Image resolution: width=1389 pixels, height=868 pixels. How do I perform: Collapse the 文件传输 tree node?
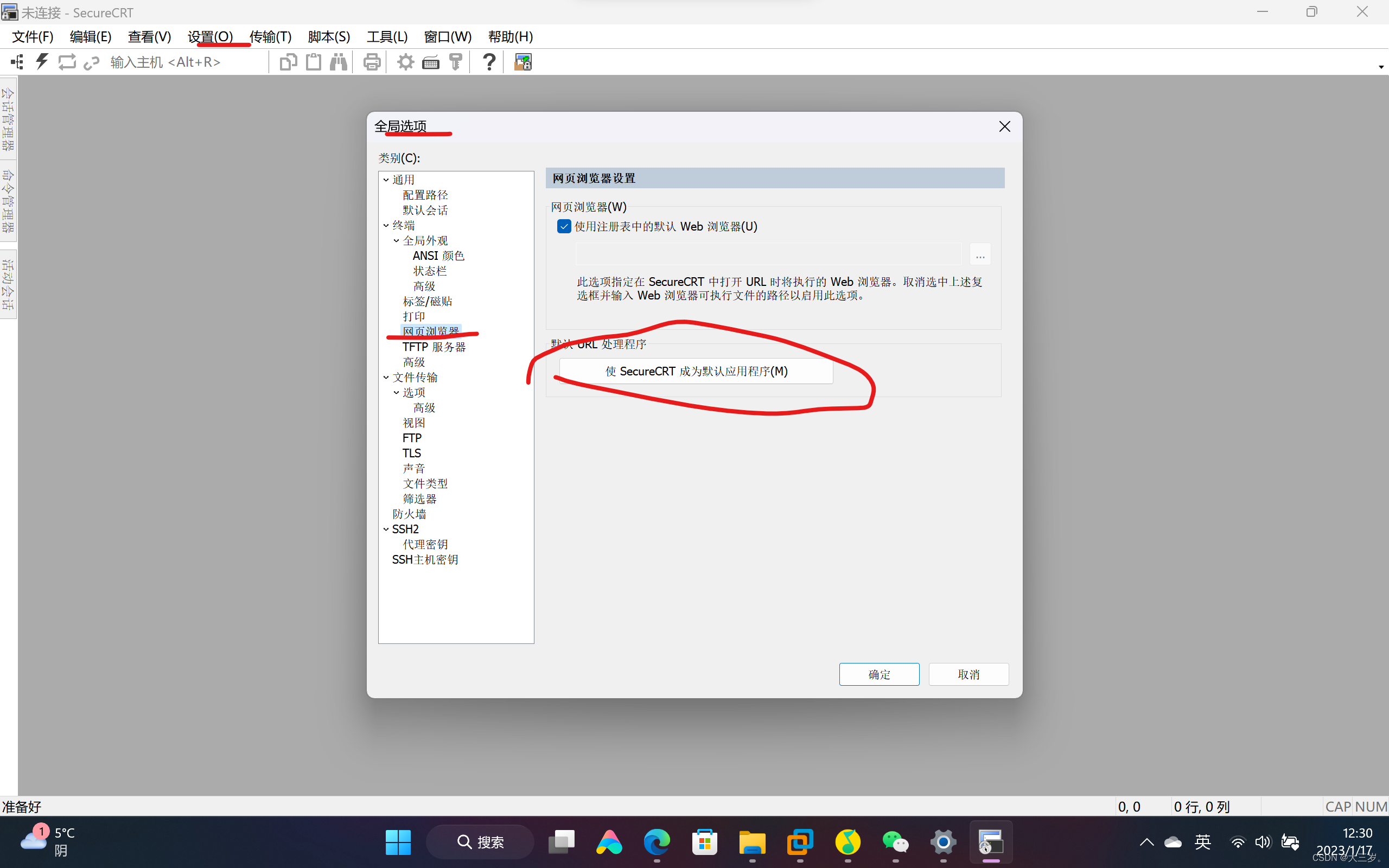(386, 377)
